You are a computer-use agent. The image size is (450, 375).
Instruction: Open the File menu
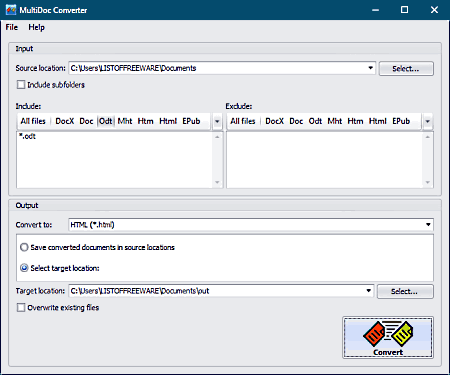click(x=12, y=27)
